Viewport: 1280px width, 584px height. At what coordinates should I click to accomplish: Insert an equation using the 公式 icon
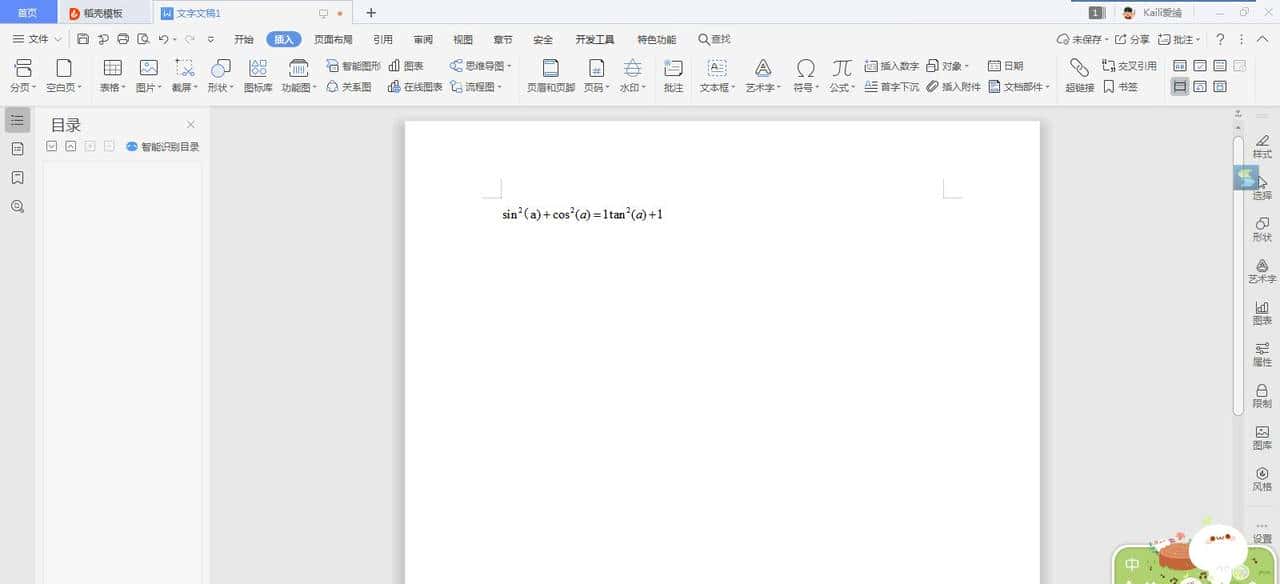(841, 70)
